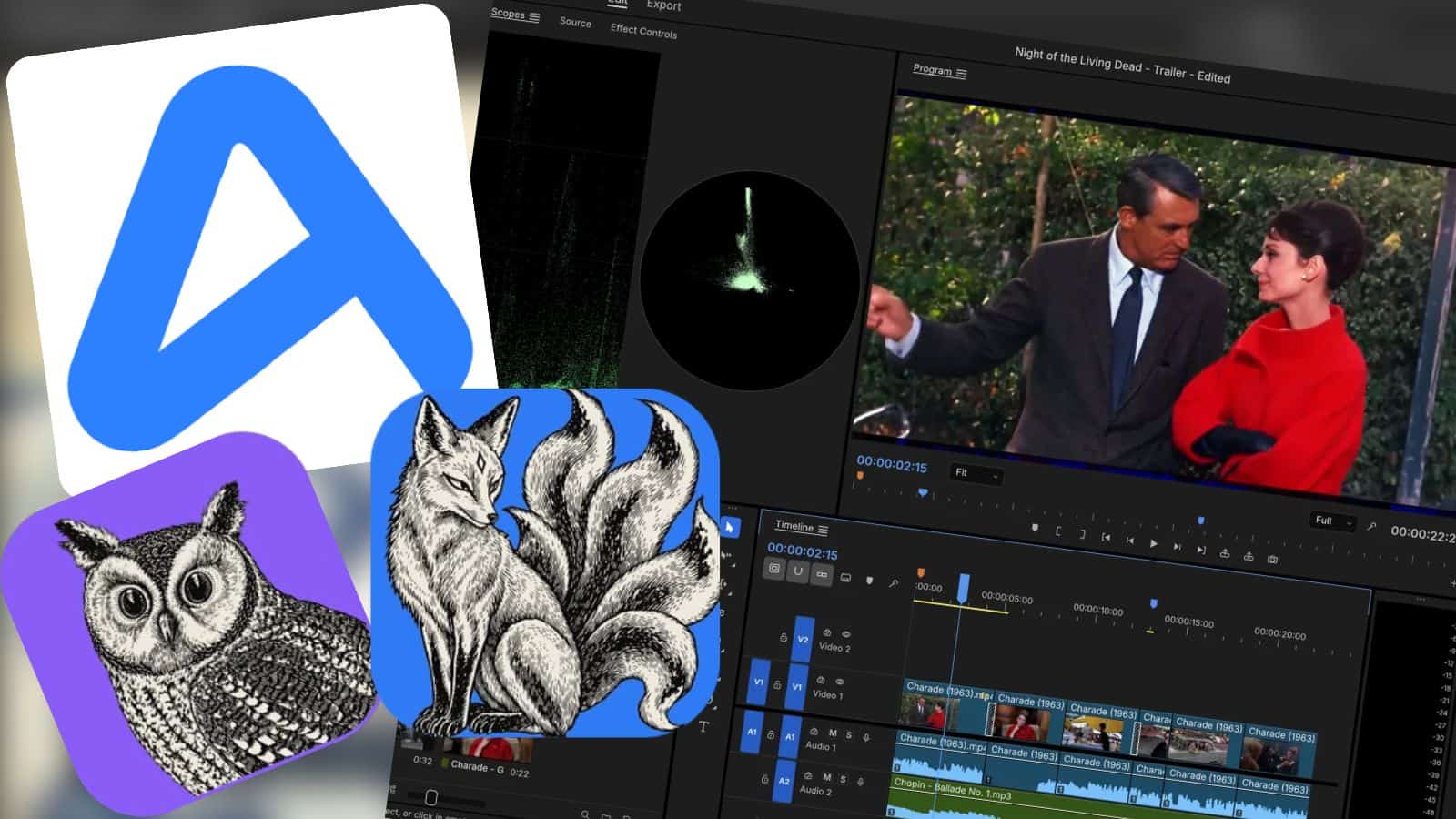Click Go to Out point button
Image resolution: width=1456 pixels, height=819 pixels.
point(1201,550)
